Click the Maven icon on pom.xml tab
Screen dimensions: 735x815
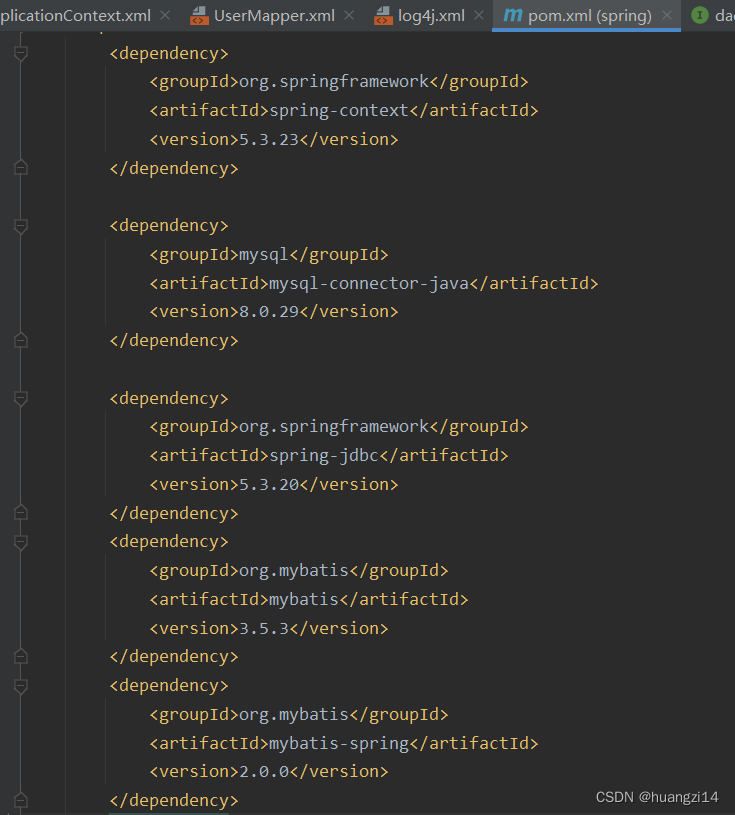point(512,15)
